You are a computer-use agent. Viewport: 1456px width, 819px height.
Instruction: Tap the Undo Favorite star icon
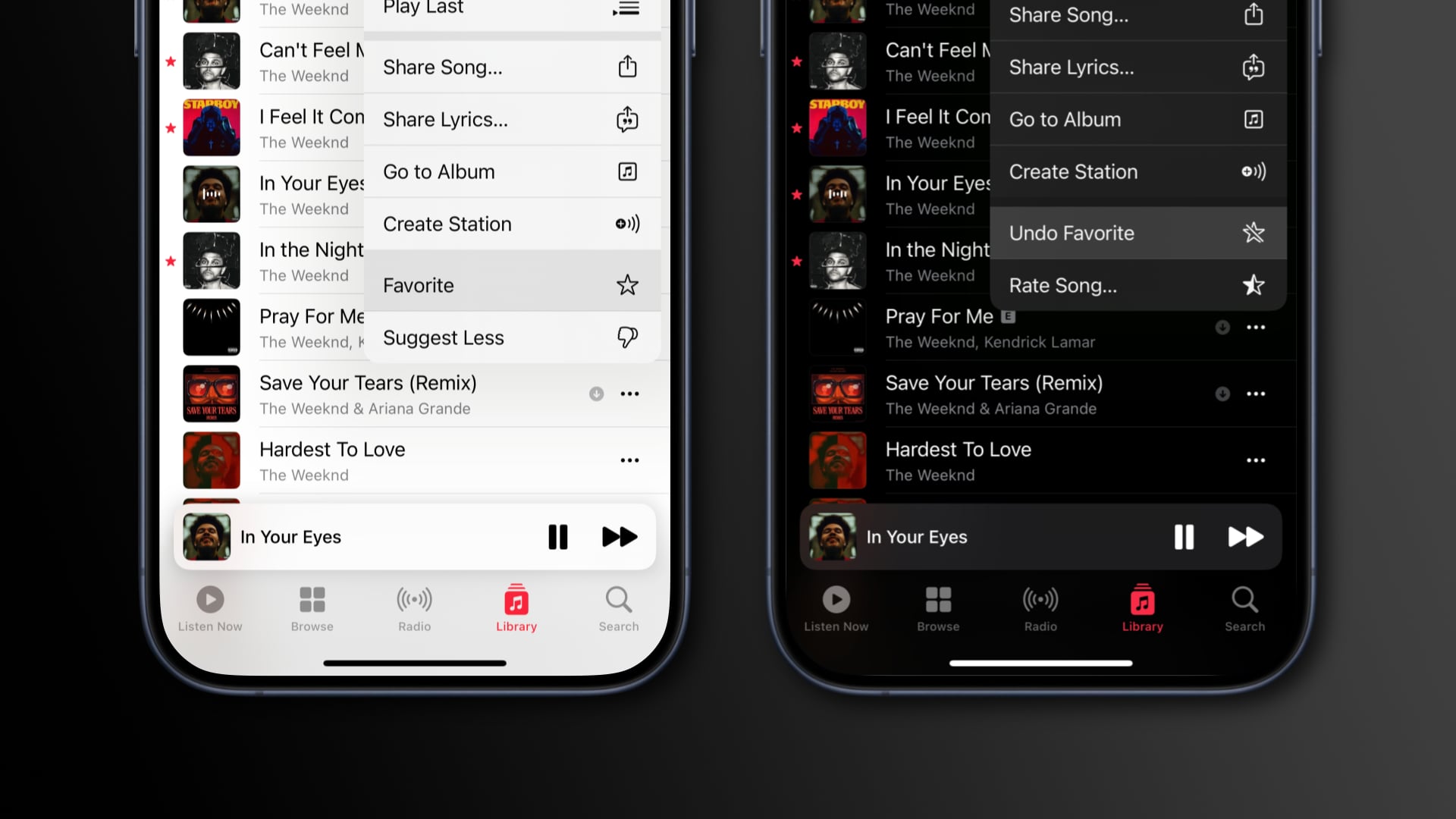point(1254,232)
